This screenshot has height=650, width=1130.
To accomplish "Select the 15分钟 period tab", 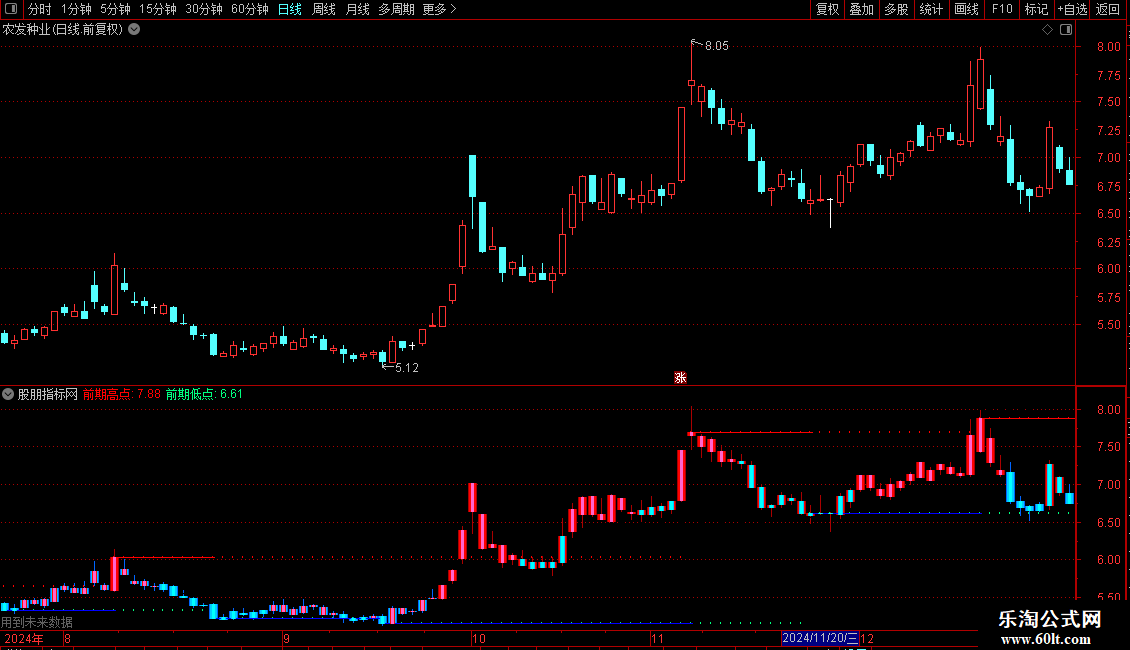I will [158, 9].
